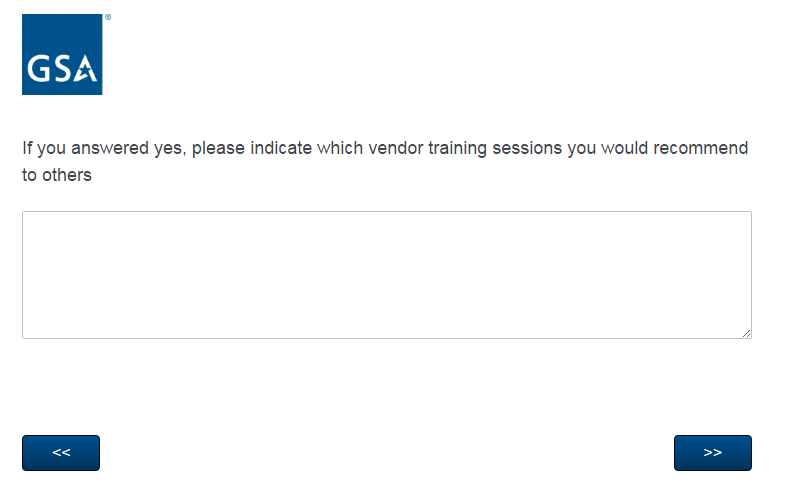Click the bottom-left area of the response text area
This screenshot has width=798, height=493.
click(35, 327)
